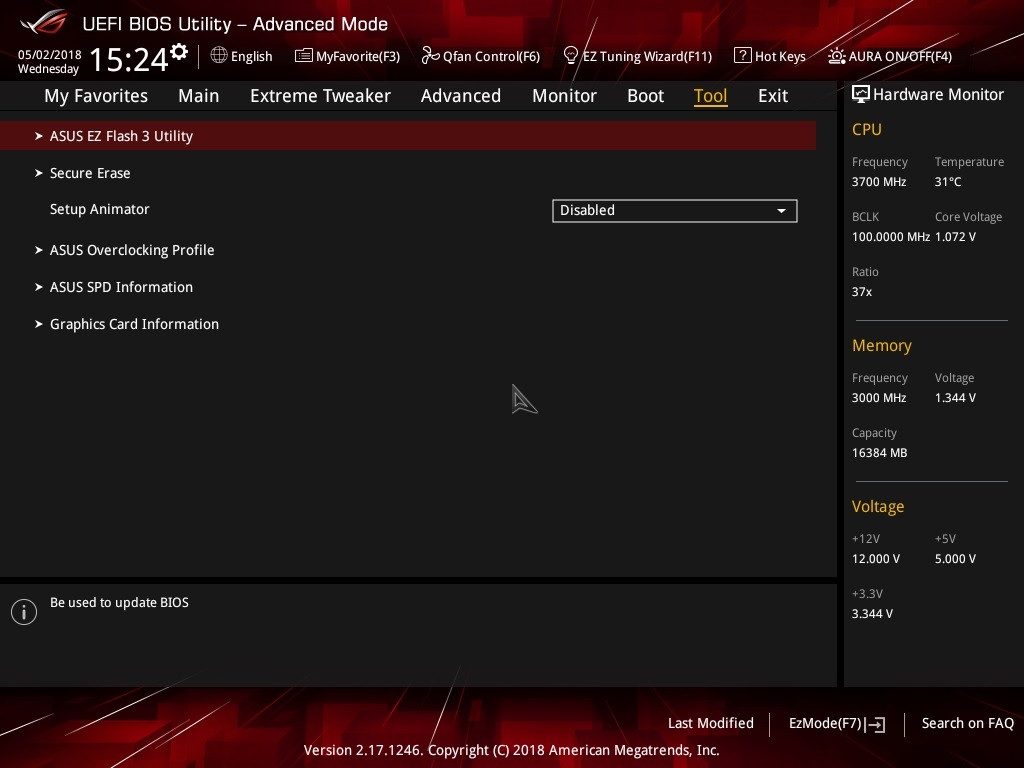Open ASUS SPD Information entry

(121, 287)
